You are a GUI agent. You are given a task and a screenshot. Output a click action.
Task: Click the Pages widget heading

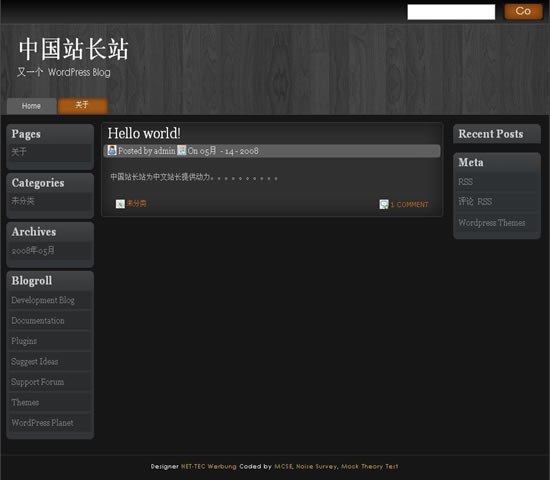(x=26, y=134)
